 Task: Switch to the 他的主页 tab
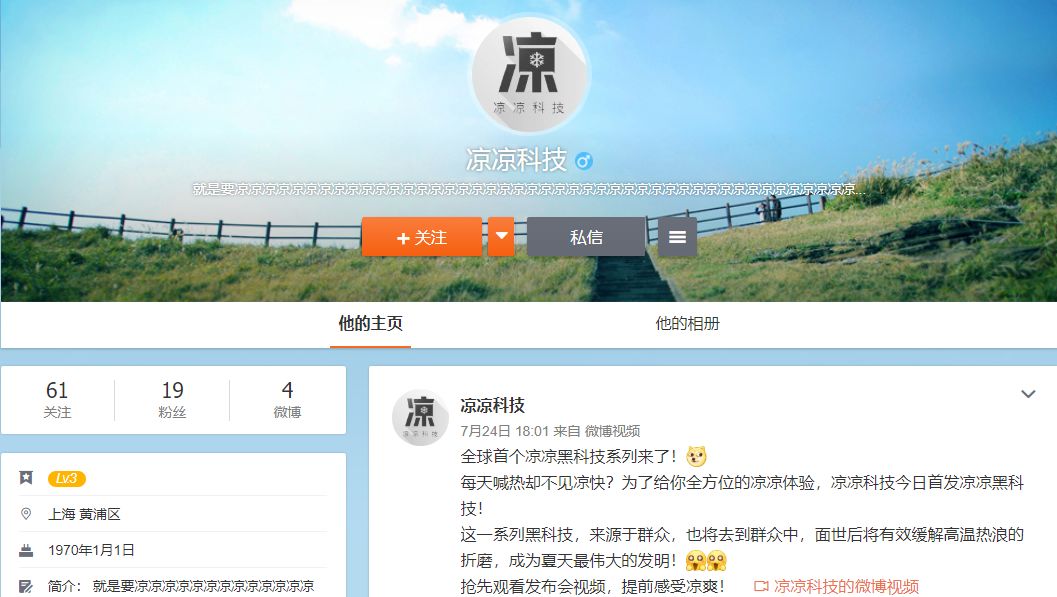370,324
